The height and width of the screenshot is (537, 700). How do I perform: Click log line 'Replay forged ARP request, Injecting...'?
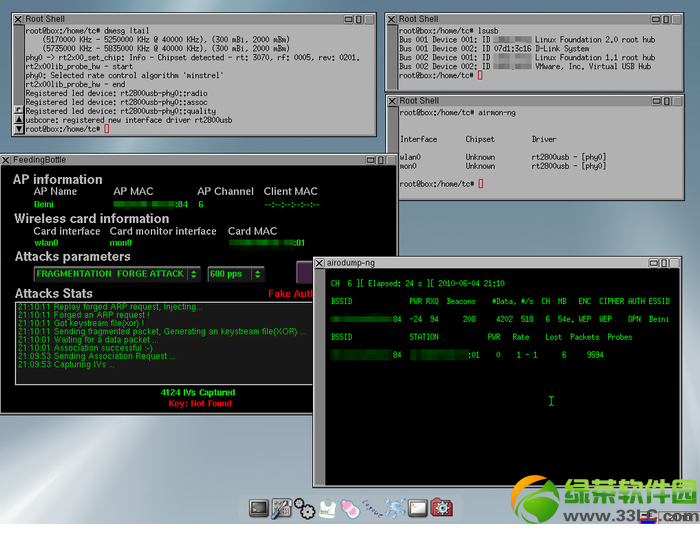(110, 307)
